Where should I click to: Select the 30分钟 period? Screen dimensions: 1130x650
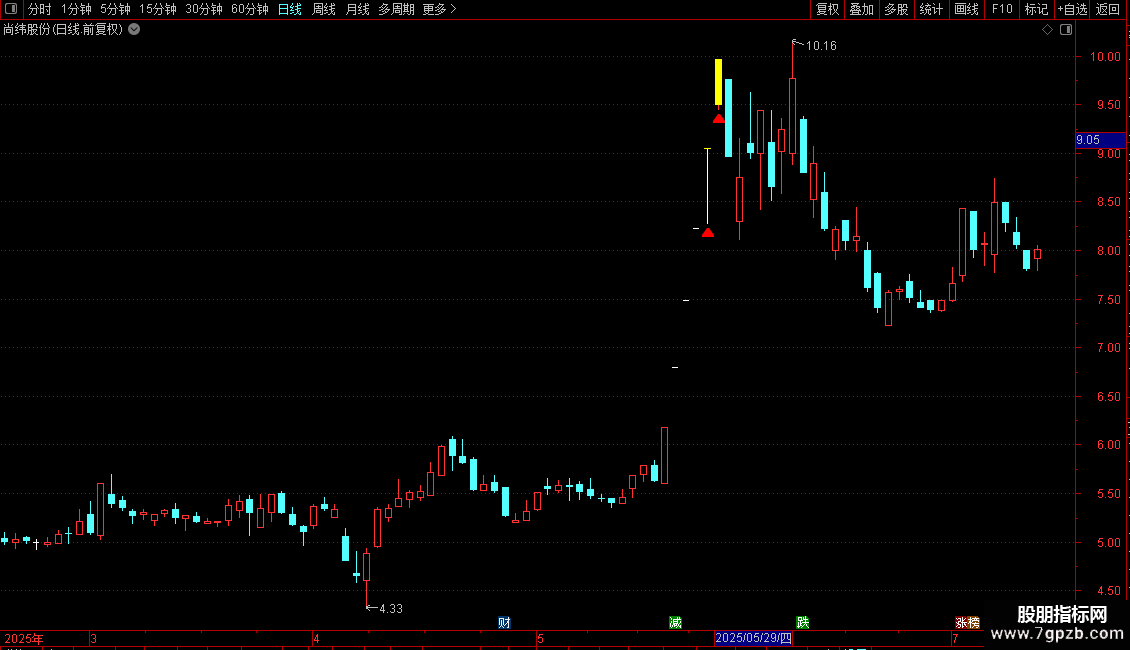[204, 9]
